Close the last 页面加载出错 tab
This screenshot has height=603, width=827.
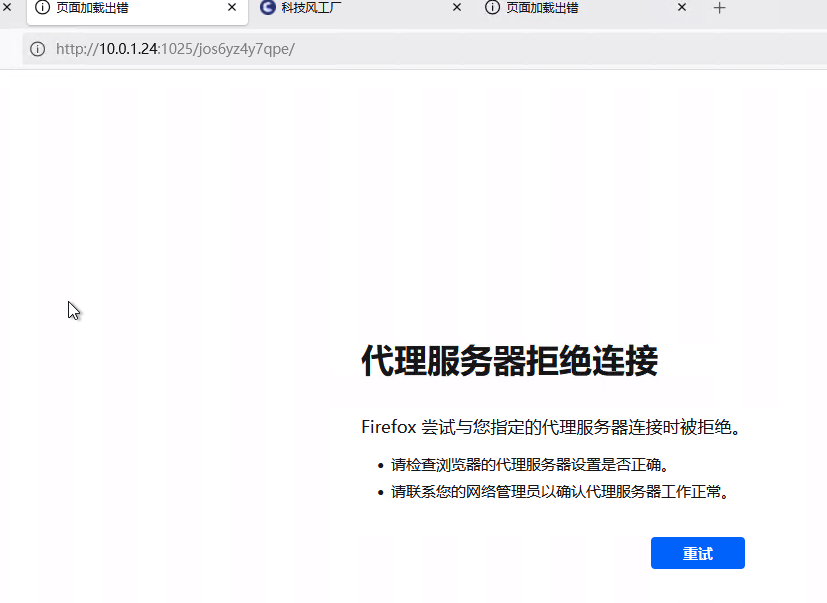(x=681, y=7)
